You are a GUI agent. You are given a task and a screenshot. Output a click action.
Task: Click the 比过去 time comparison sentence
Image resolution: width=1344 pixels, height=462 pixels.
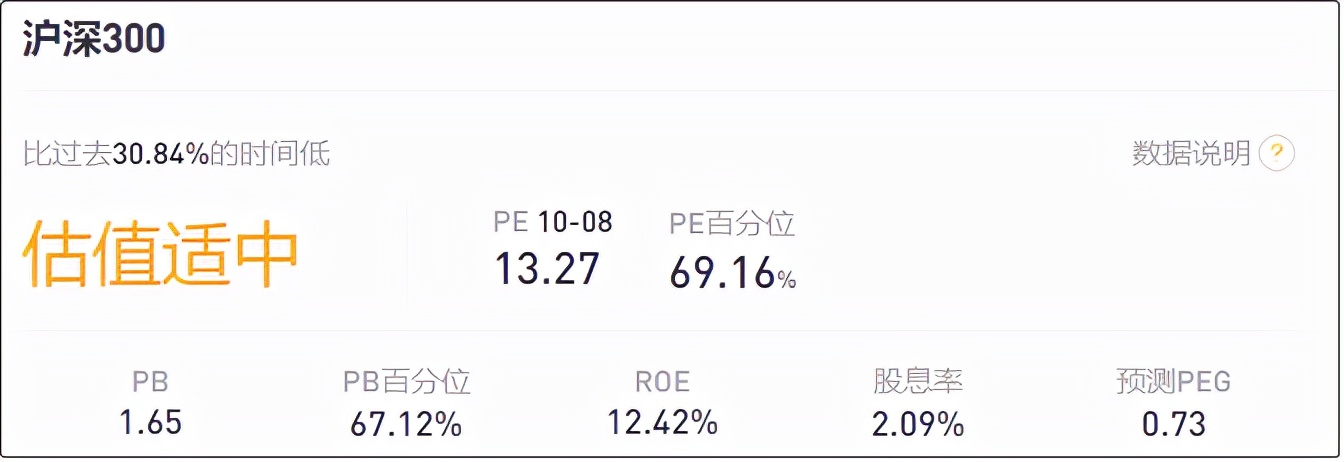point(176,154)
